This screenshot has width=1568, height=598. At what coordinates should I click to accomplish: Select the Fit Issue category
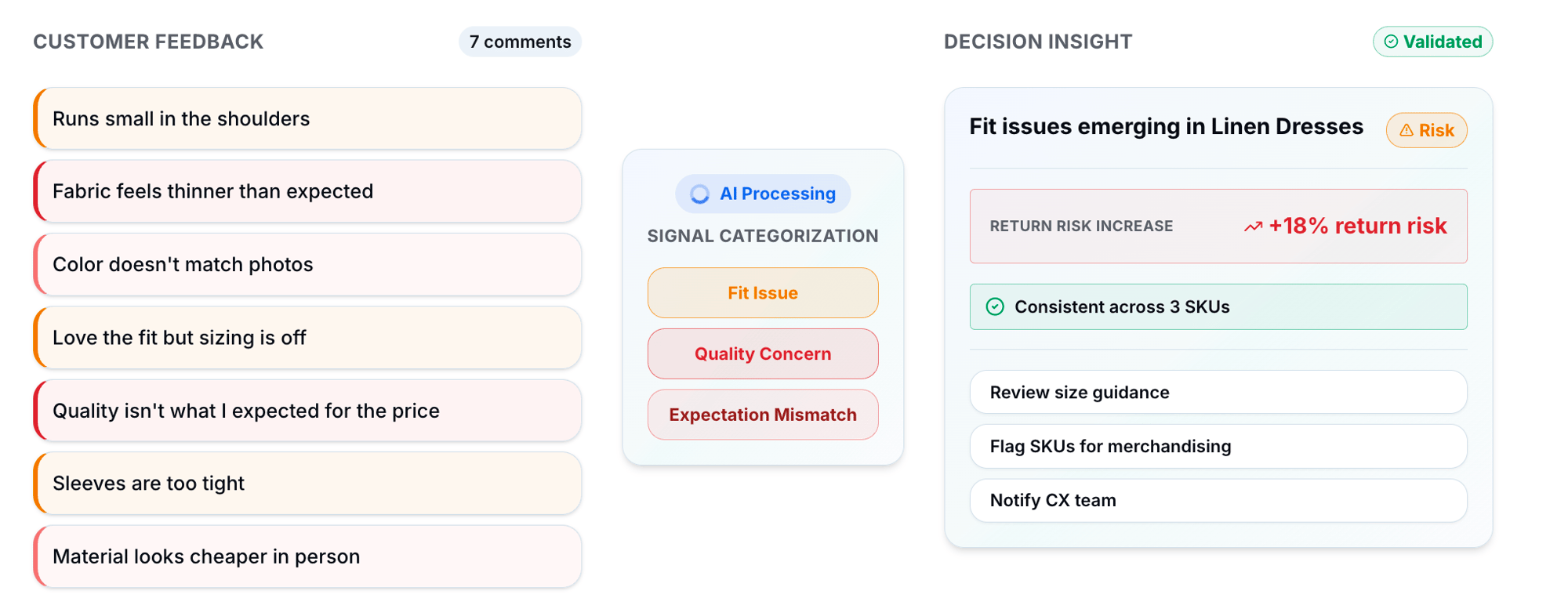(762, 293)
